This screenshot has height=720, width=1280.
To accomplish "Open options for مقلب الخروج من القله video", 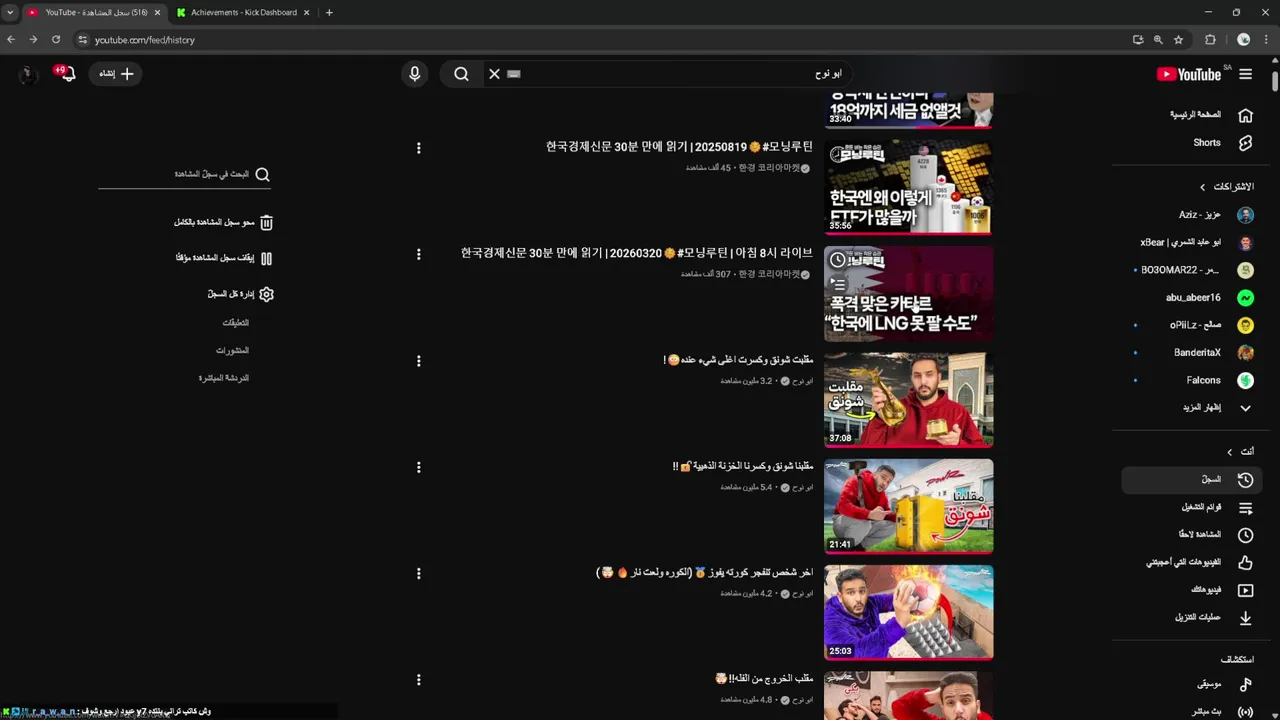I will [418, 680].
